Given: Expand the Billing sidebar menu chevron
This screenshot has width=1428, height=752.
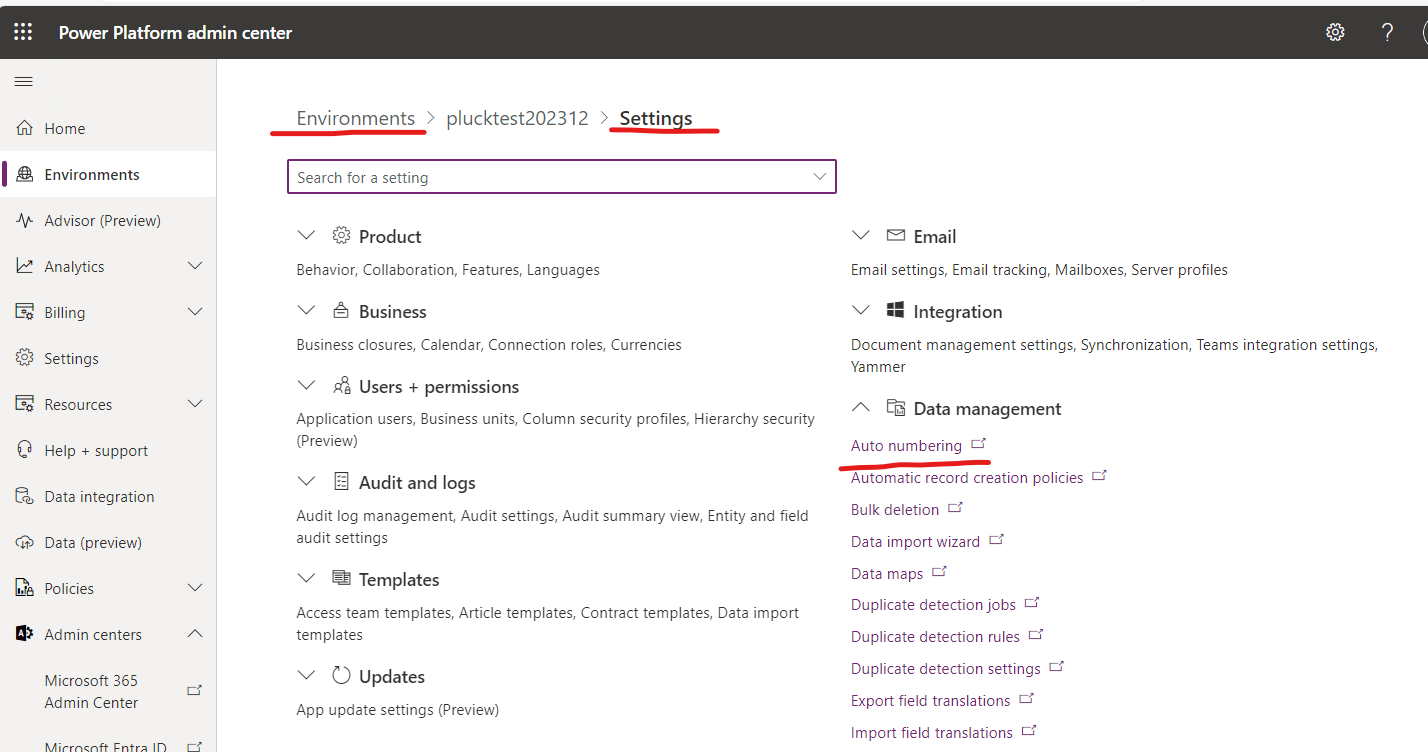Looking at the screenshot, I should [x=195, y=312].
